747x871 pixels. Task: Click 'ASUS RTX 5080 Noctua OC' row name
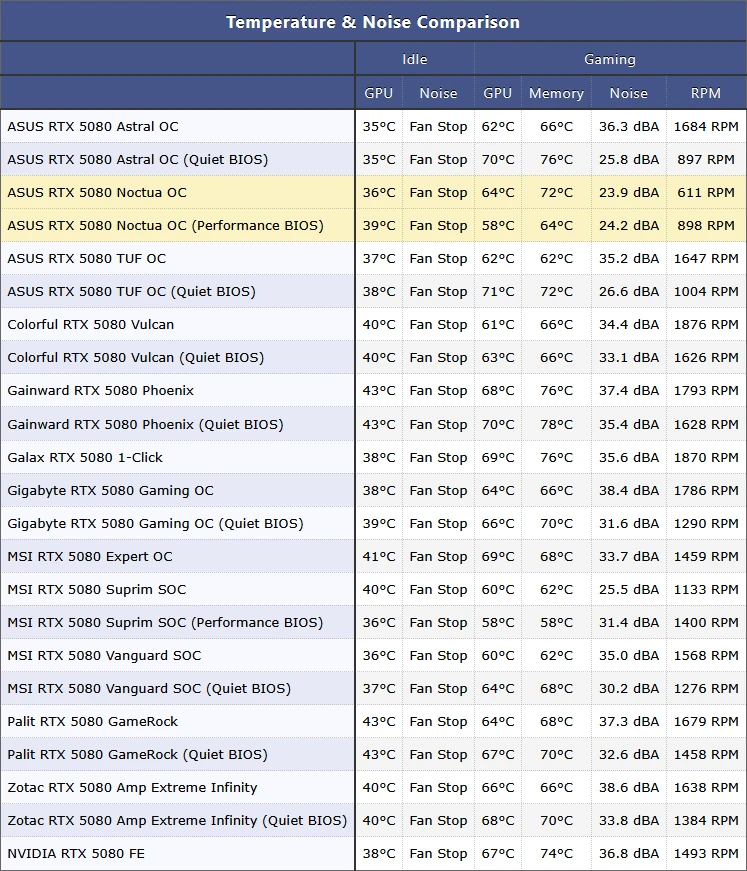tap(97, 192)
